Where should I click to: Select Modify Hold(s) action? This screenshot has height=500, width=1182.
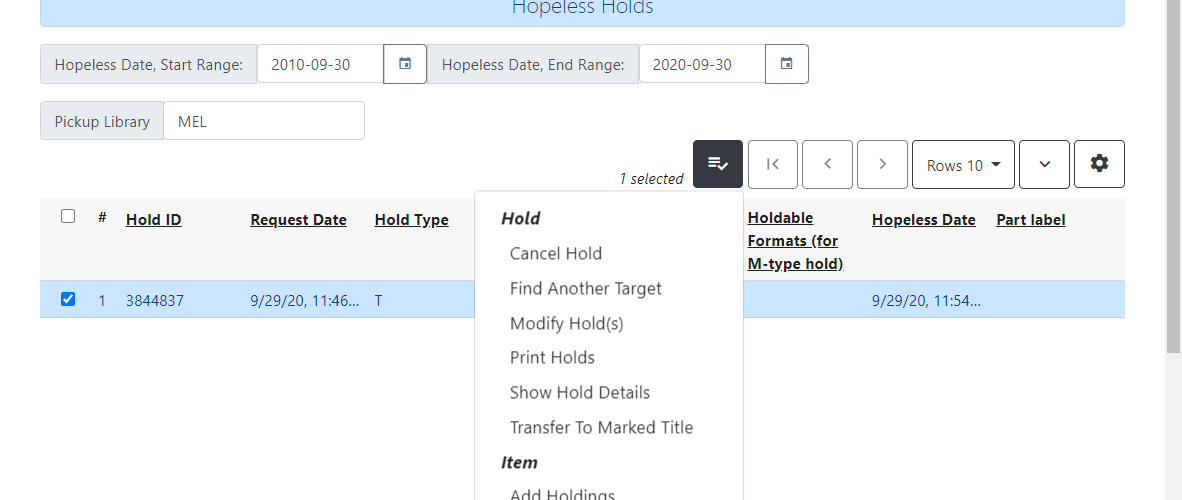[x=567, y=324]
